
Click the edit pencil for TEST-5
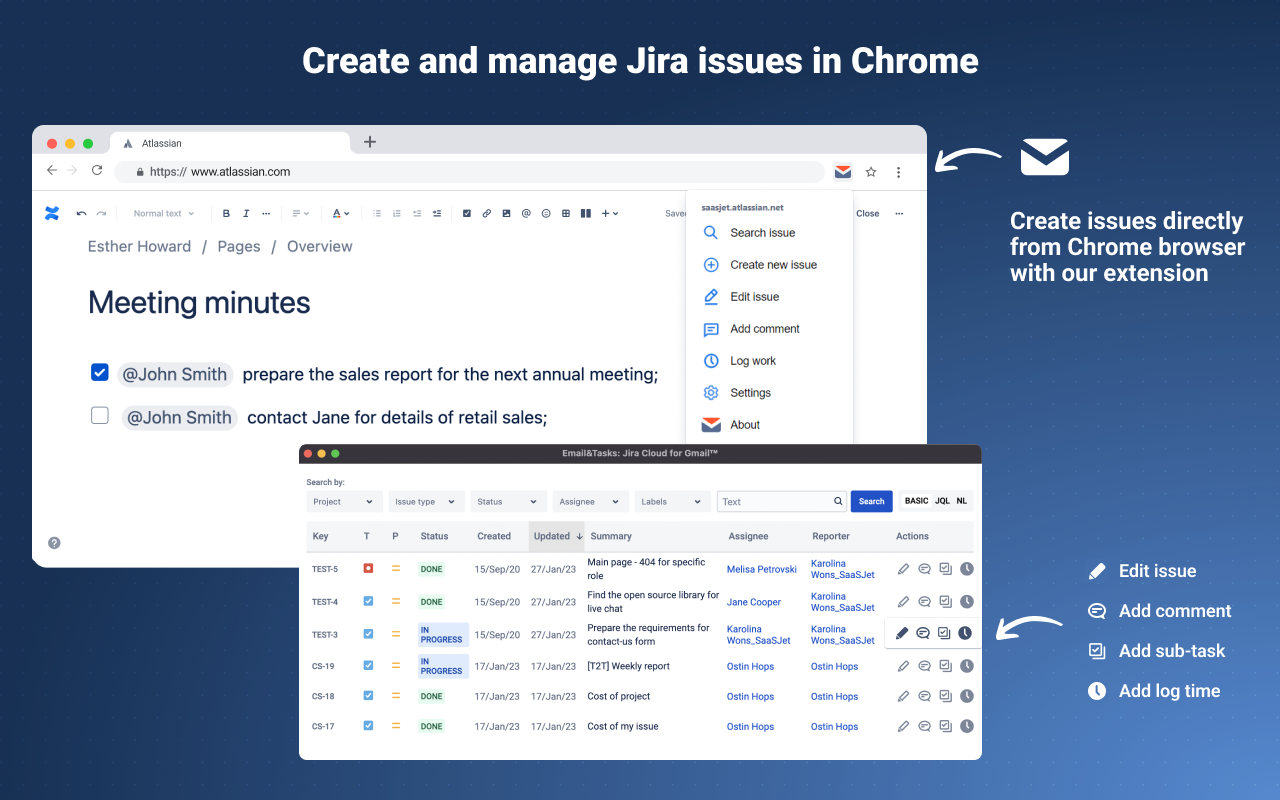903,569
